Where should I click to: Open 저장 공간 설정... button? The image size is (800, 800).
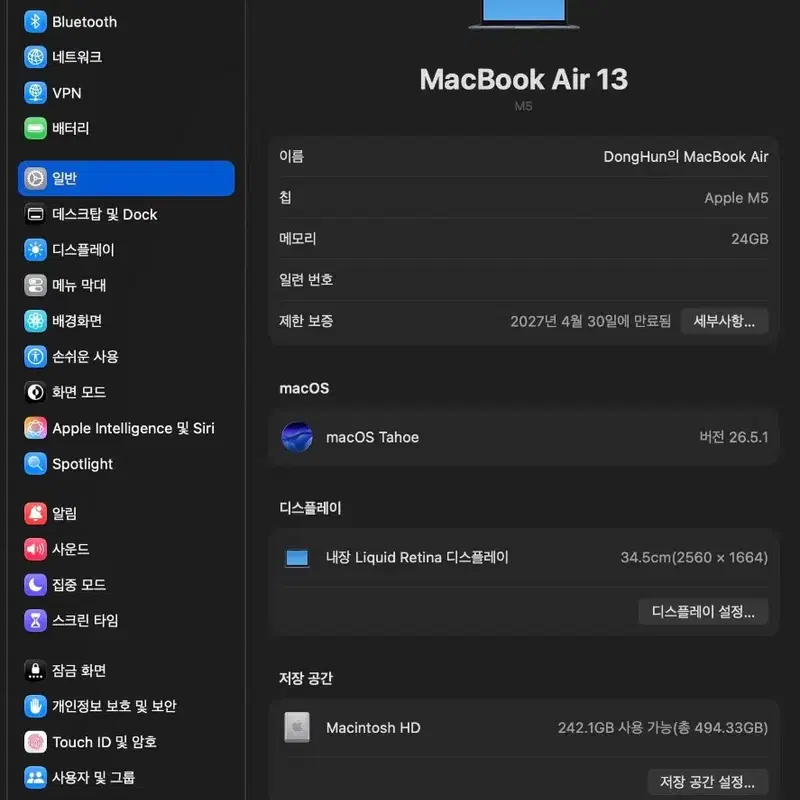[707, 781]
